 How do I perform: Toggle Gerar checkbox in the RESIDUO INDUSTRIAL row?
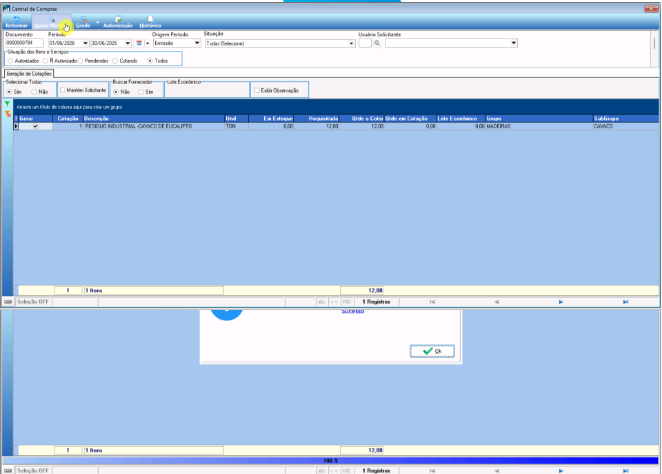coord(35,126)
